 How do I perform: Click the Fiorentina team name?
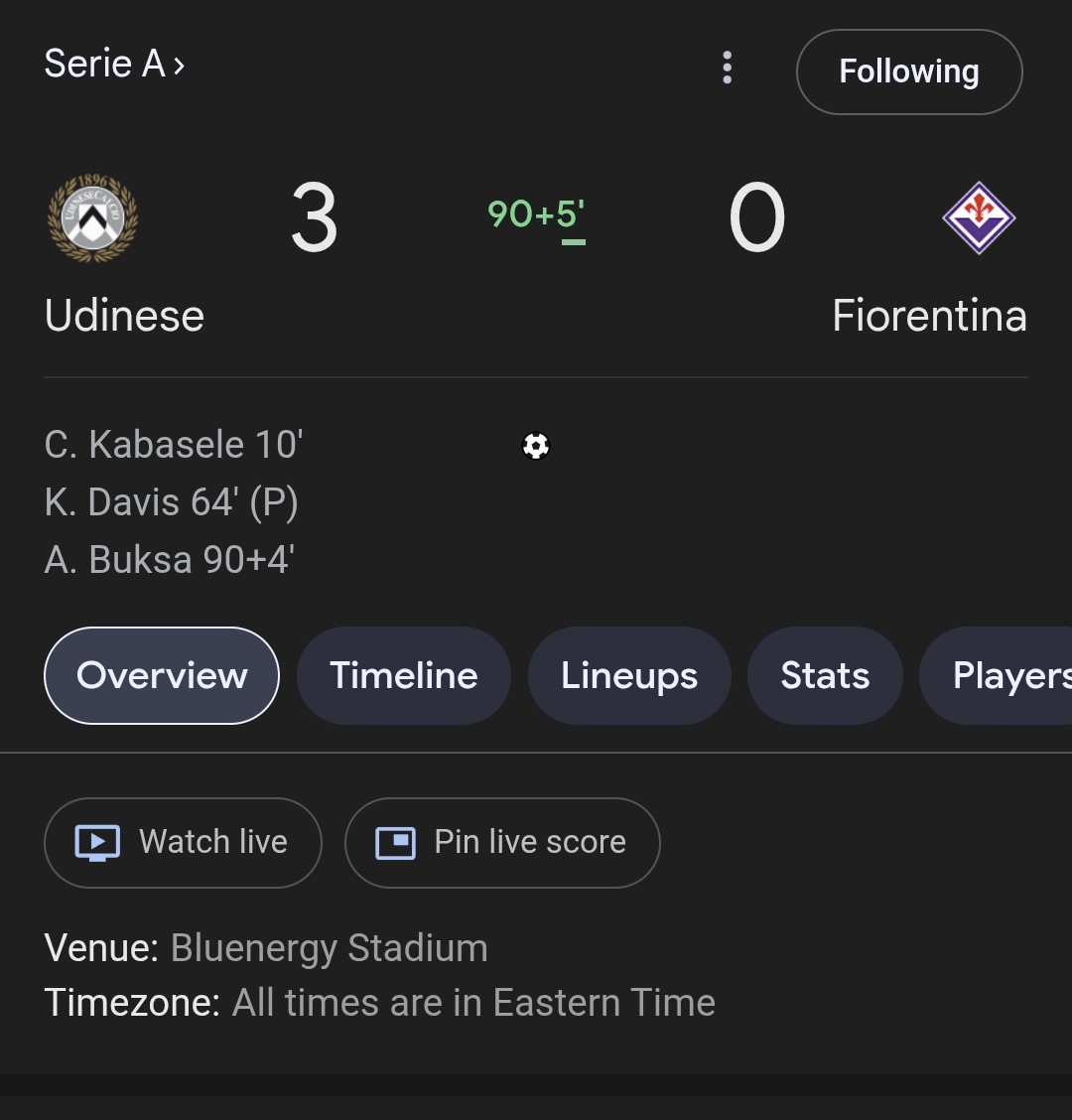point(929,317)
